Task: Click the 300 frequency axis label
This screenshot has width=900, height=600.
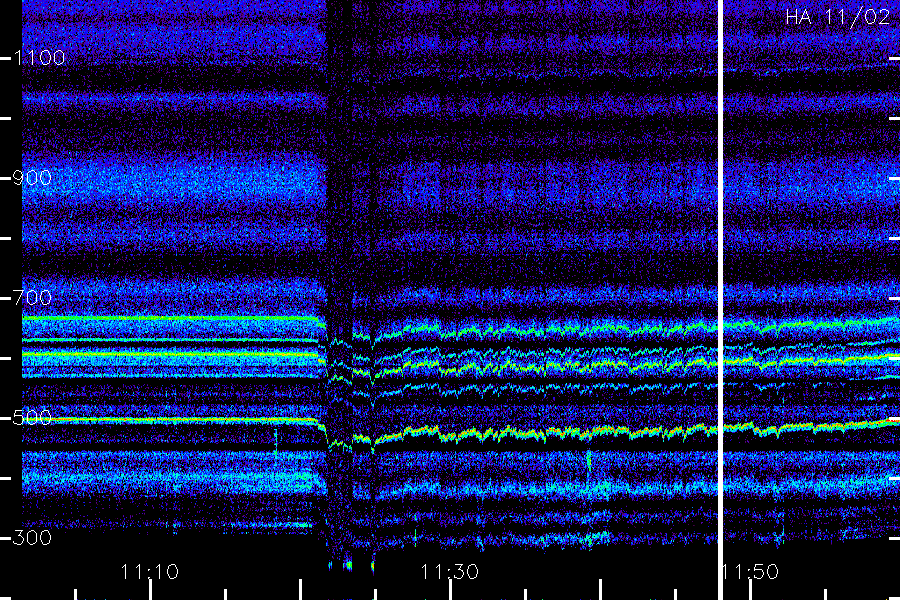Action: [32, 538]
